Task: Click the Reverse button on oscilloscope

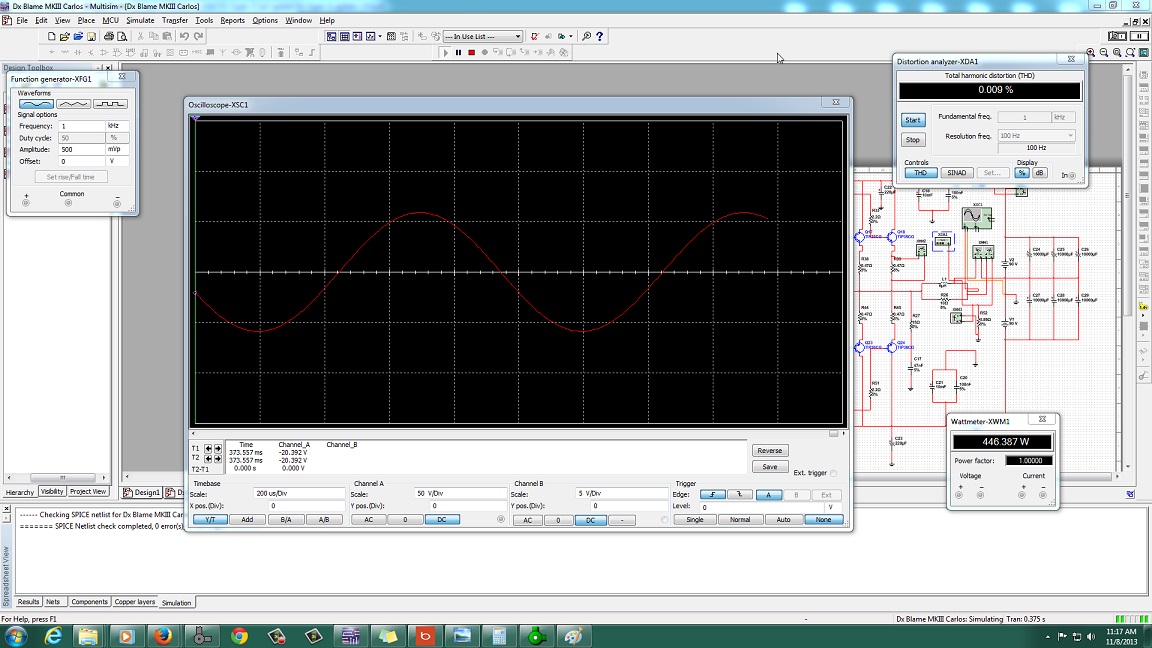Action: click(x=769, y=450)
